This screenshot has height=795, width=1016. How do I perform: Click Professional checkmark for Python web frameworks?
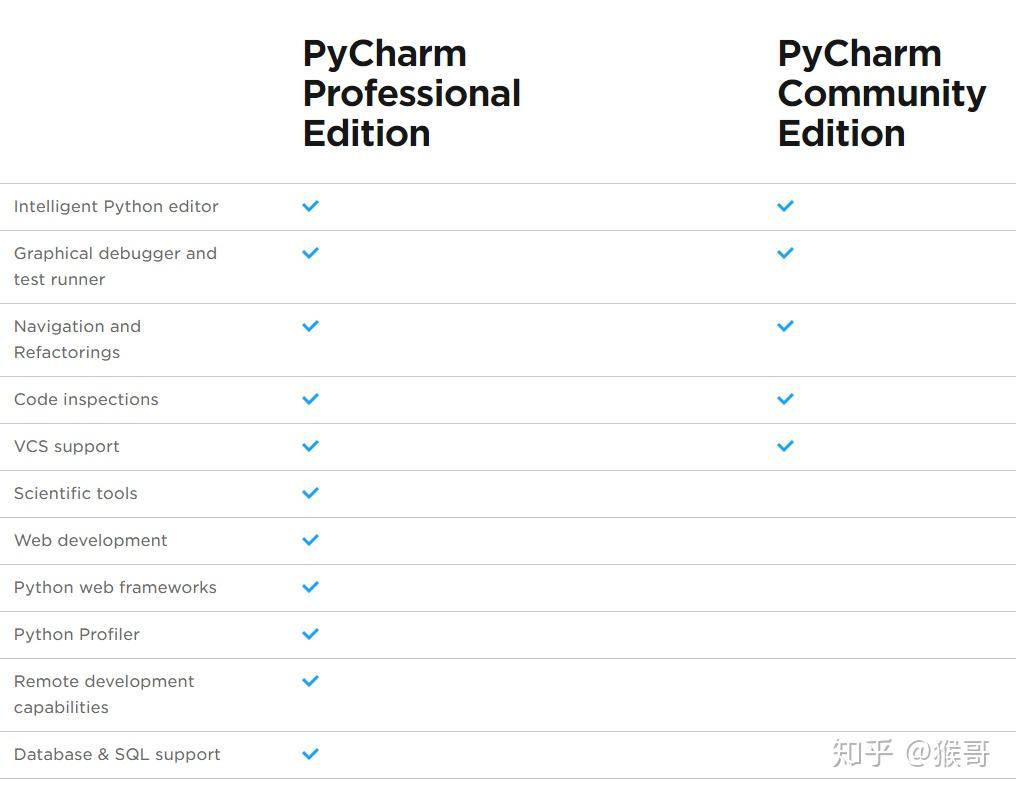tap(311, 587)
